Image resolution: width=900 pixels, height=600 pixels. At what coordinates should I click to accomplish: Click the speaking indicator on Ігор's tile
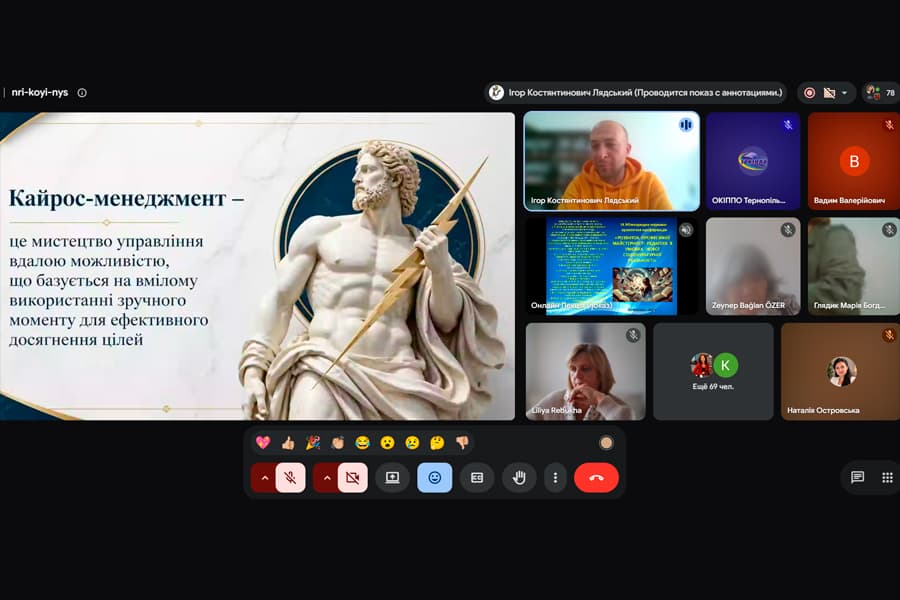(686, 125)
